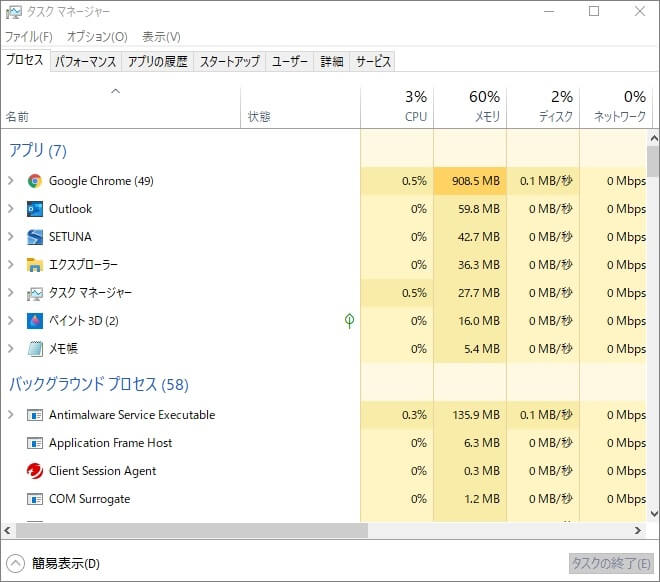The image size is (660, 582).
Task: Click the 16.0 MB ペイント 3D memory cell
Action: point(470,321)
